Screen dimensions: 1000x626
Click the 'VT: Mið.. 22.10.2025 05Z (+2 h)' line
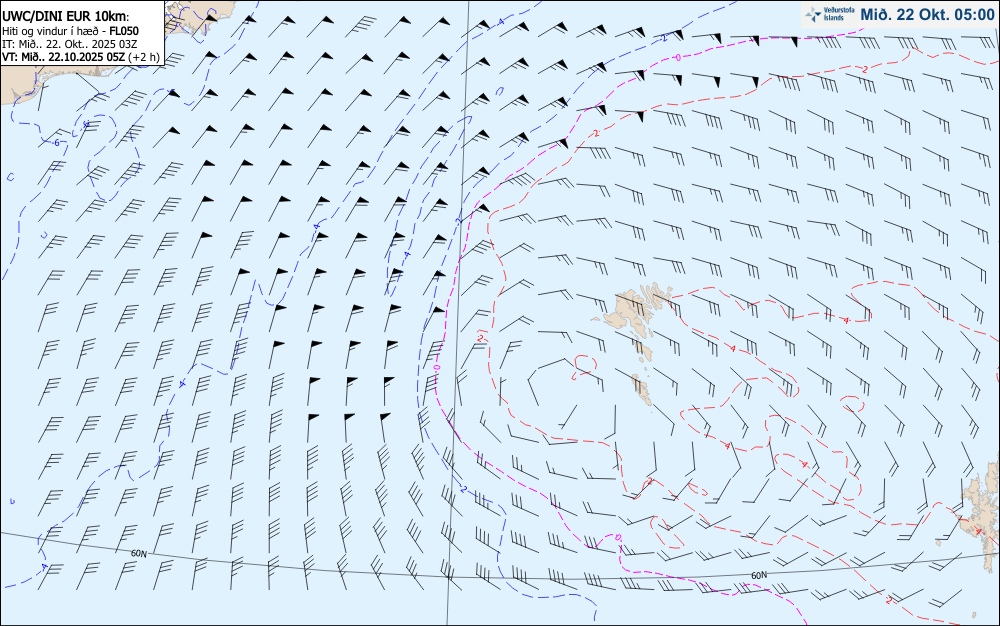[x=80, y=57]
